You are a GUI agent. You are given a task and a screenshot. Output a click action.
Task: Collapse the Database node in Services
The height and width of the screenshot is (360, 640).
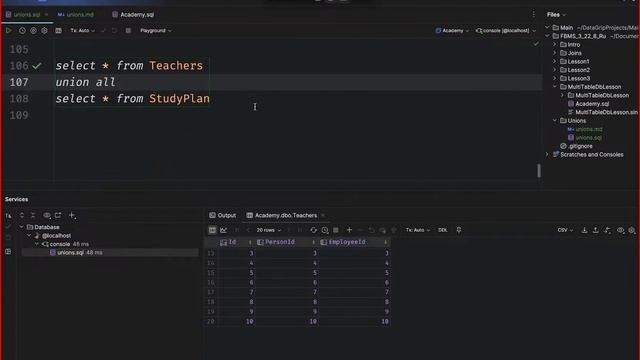point(22,227)
